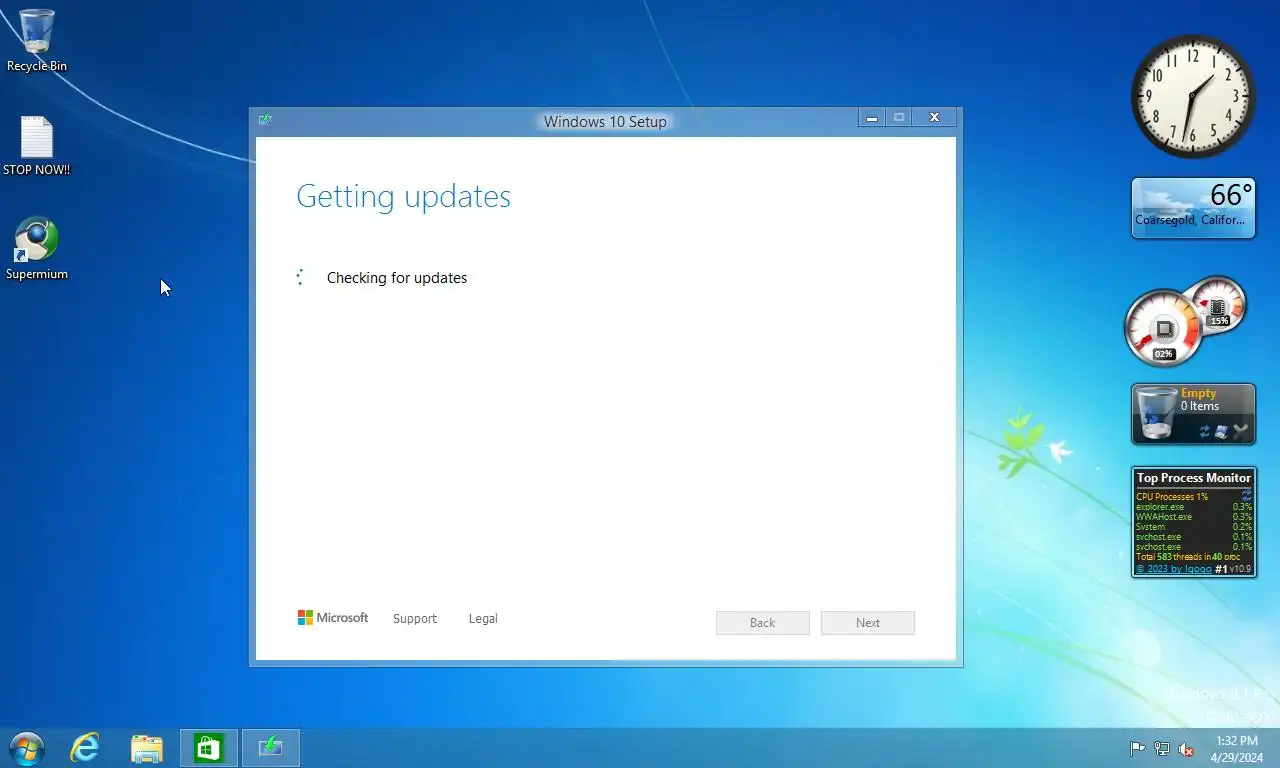Click the refresh arrows in recycle bin gadget
Image resolution: width=1280 pixels, height=768 pixels.
1205,431
